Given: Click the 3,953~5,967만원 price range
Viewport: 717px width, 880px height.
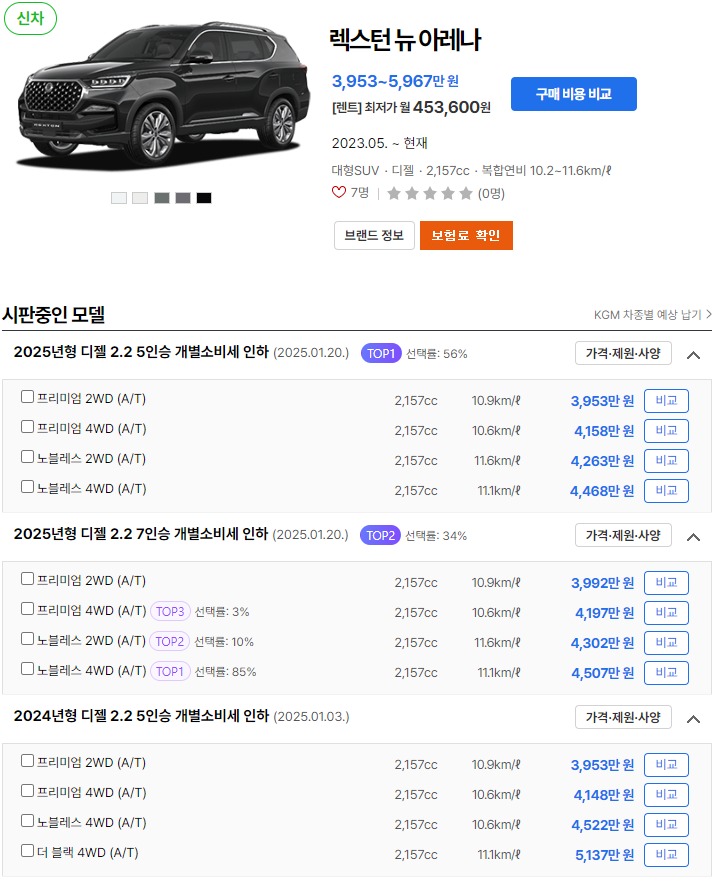Looking at the screenshot, I should [x=396, y=81].
